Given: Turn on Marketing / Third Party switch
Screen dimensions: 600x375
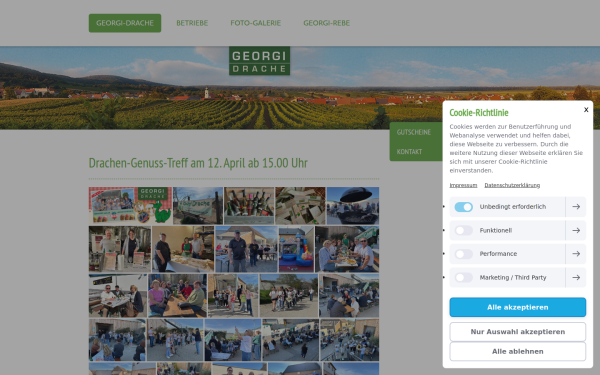Looking at the screenshot, I should pyautogui.click(x=463, y=277).
